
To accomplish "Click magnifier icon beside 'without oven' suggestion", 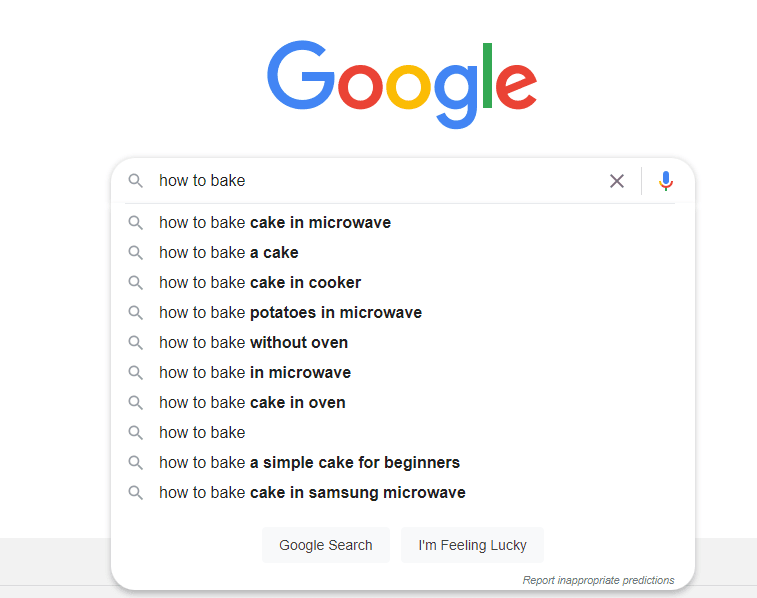I will coord(135,343).
